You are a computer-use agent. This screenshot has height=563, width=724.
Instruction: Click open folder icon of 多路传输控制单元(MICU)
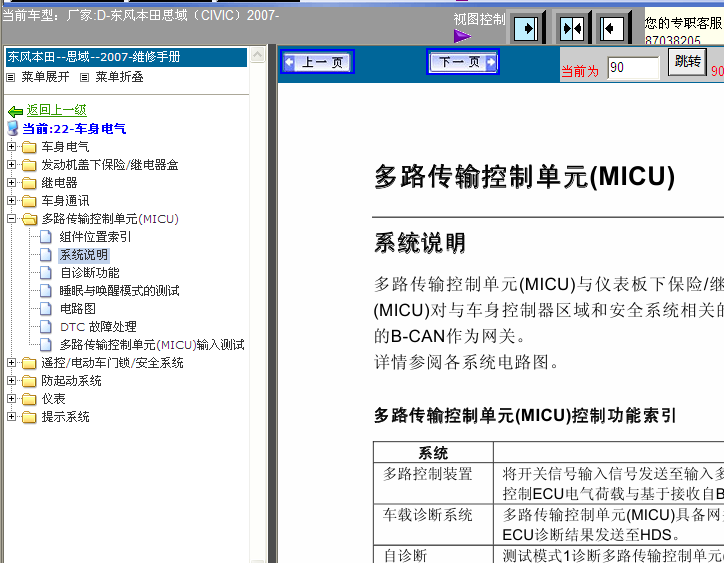[x=30, y=219]
